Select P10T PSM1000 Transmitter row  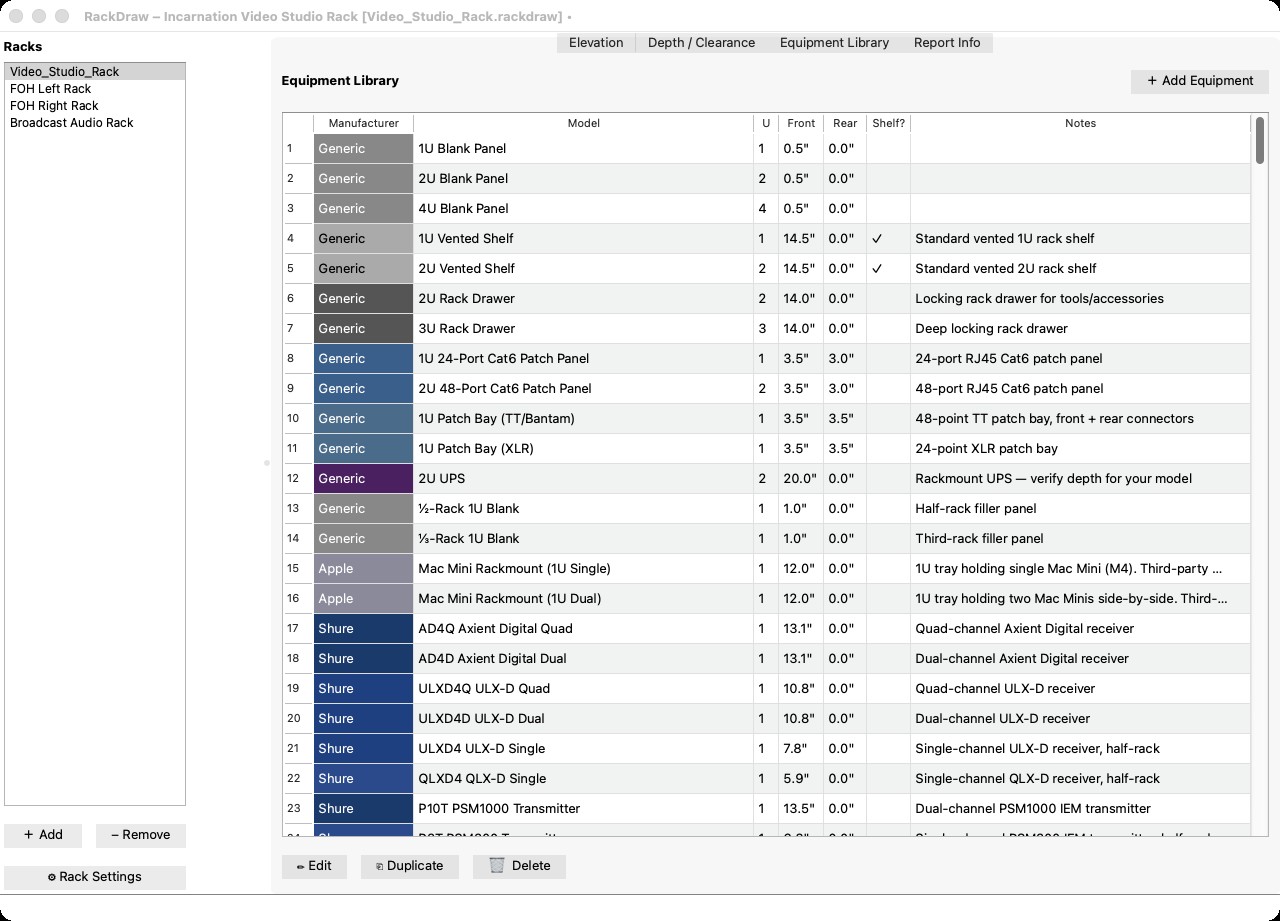[x=767, y=809]
